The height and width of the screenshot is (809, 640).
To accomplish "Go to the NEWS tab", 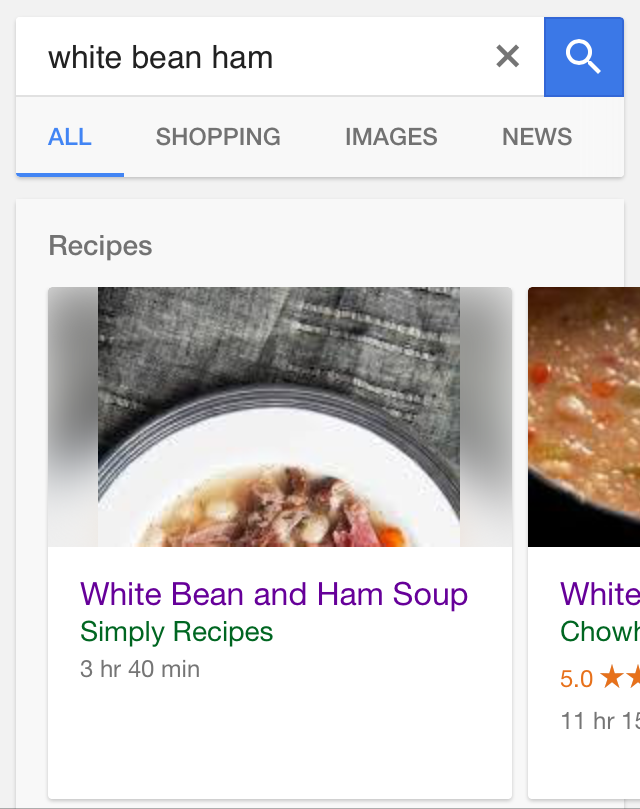I will [x=537, y=137].
